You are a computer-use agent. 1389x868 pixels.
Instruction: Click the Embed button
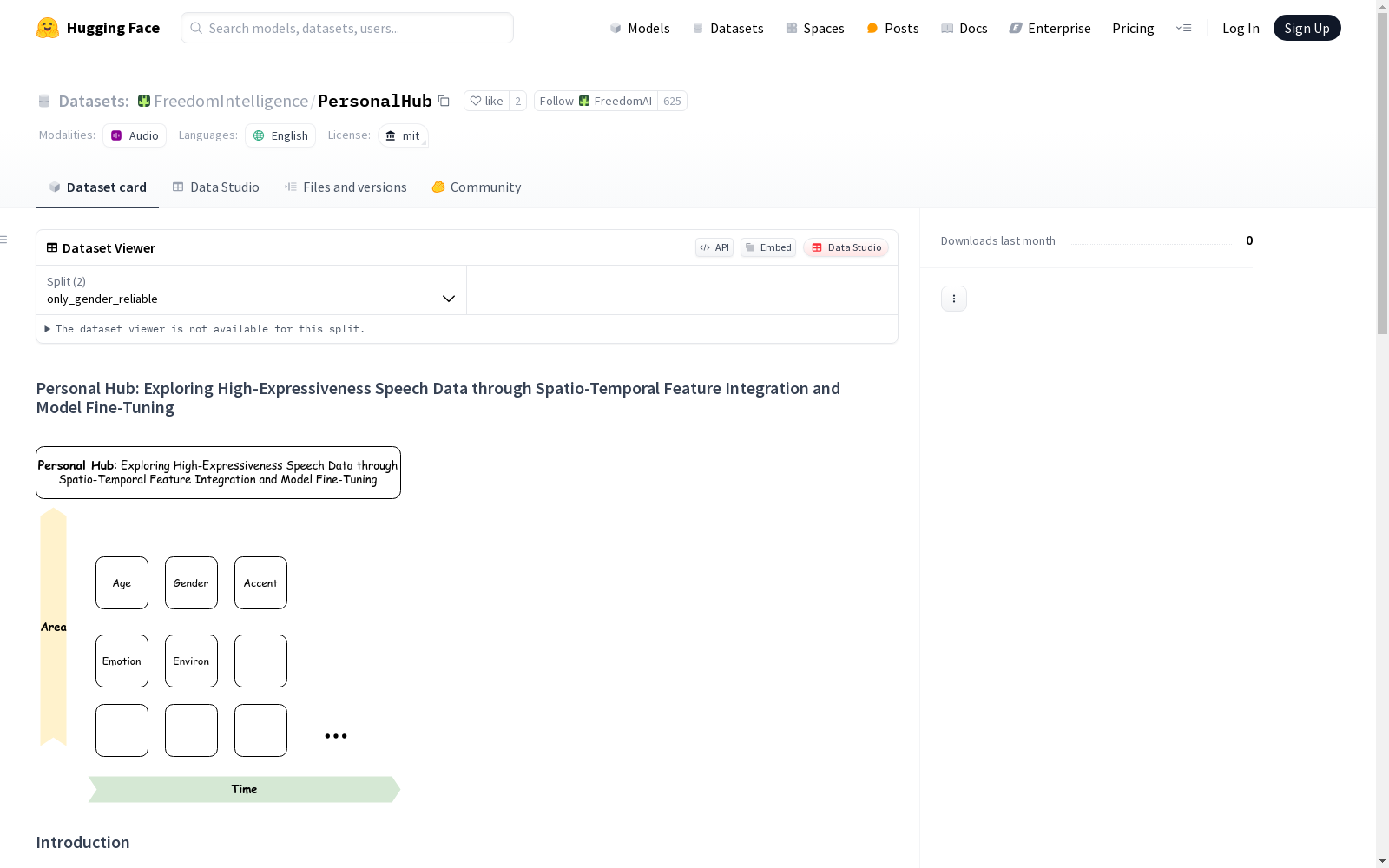768,247
